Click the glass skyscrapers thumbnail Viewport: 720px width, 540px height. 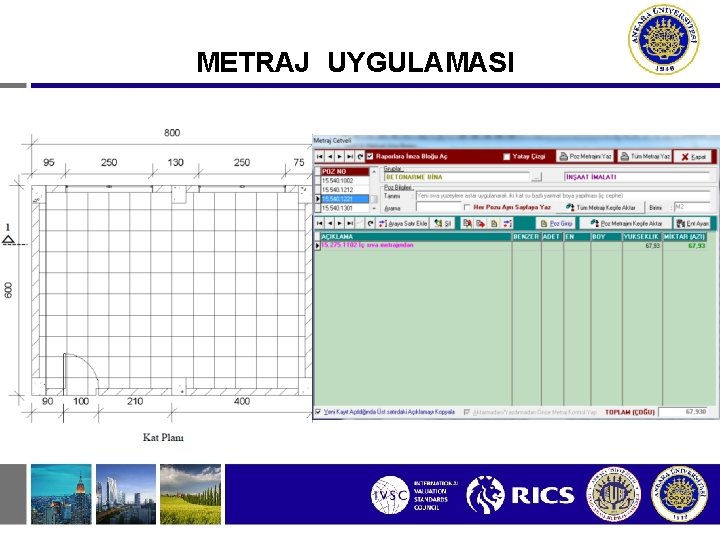click(126, 494)
